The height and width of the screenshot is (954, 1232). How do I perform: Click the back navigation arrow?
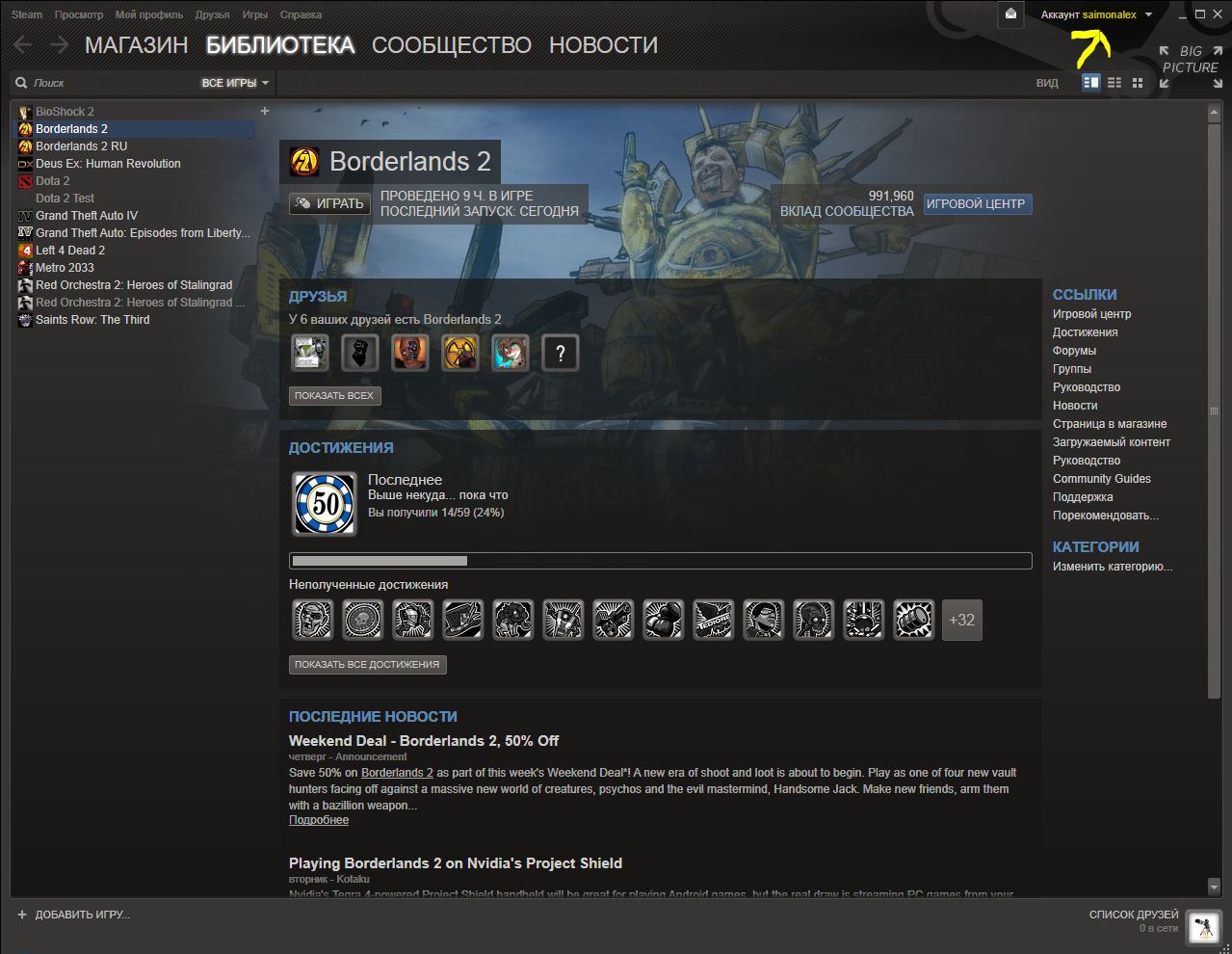pyautogui.click(x=23, y=45)
